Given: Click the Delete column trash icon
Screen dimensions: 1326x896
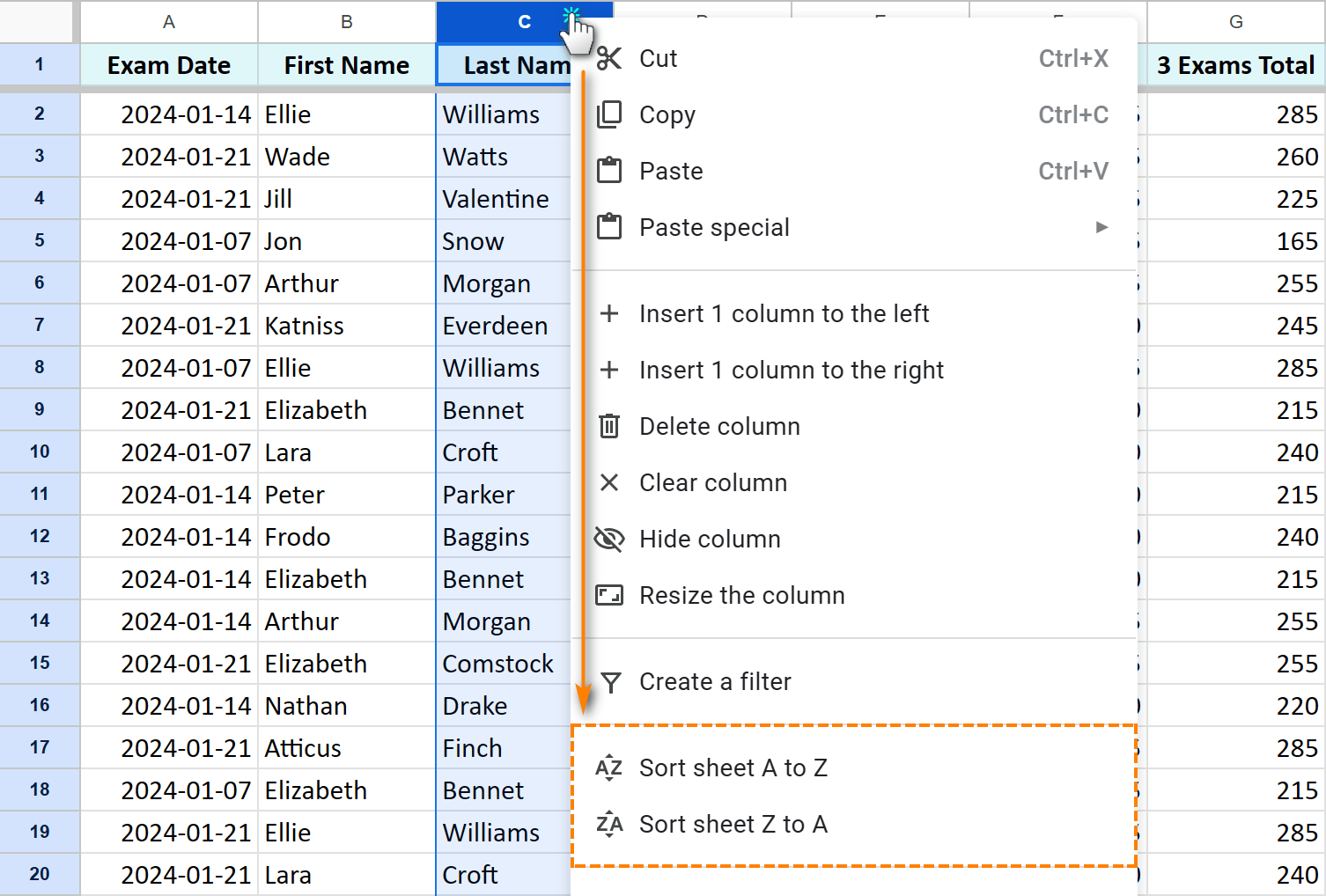Looking at the screenshot, I should [x=609, y=426].
